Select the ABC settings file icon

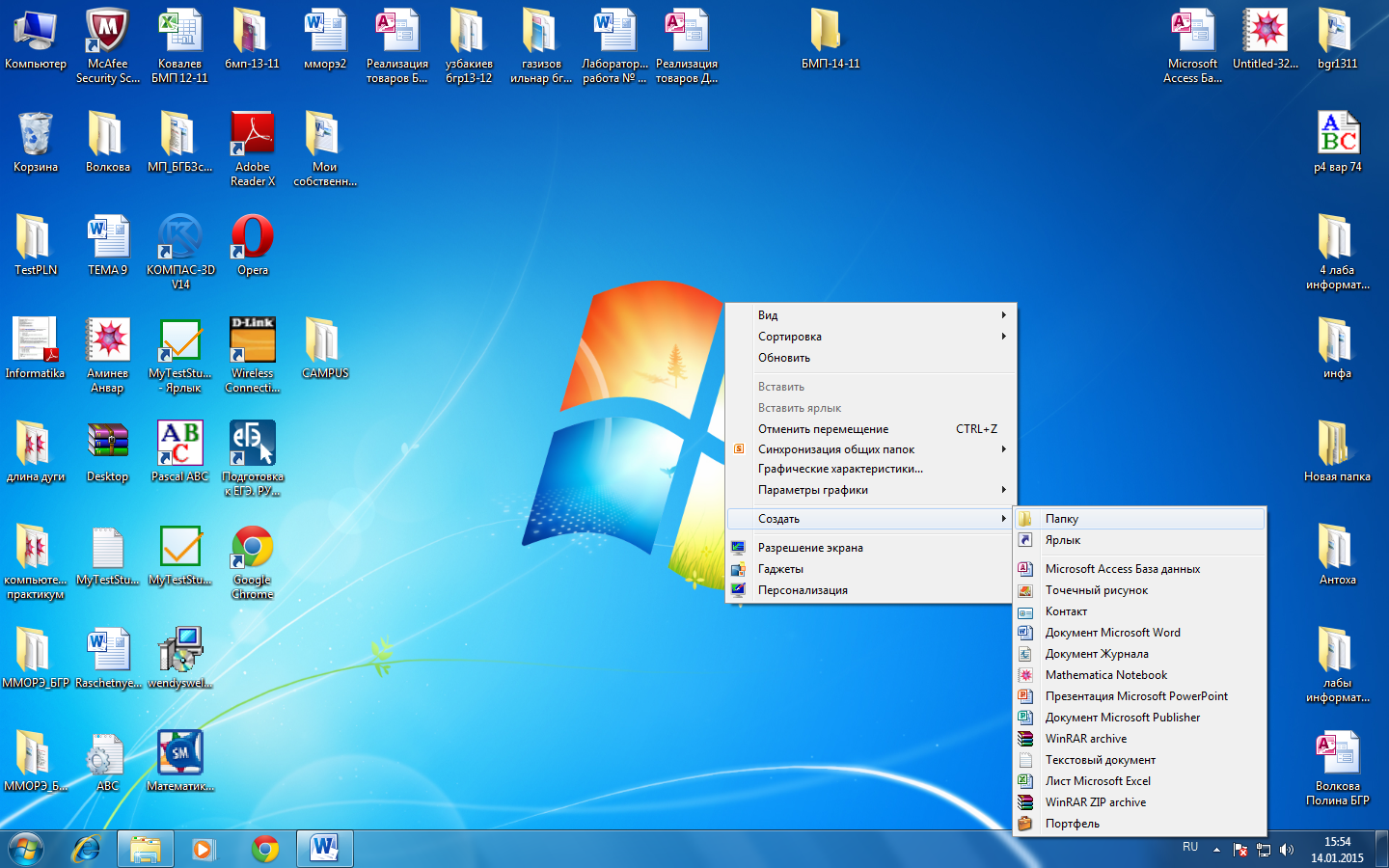(x=108, y=761)
